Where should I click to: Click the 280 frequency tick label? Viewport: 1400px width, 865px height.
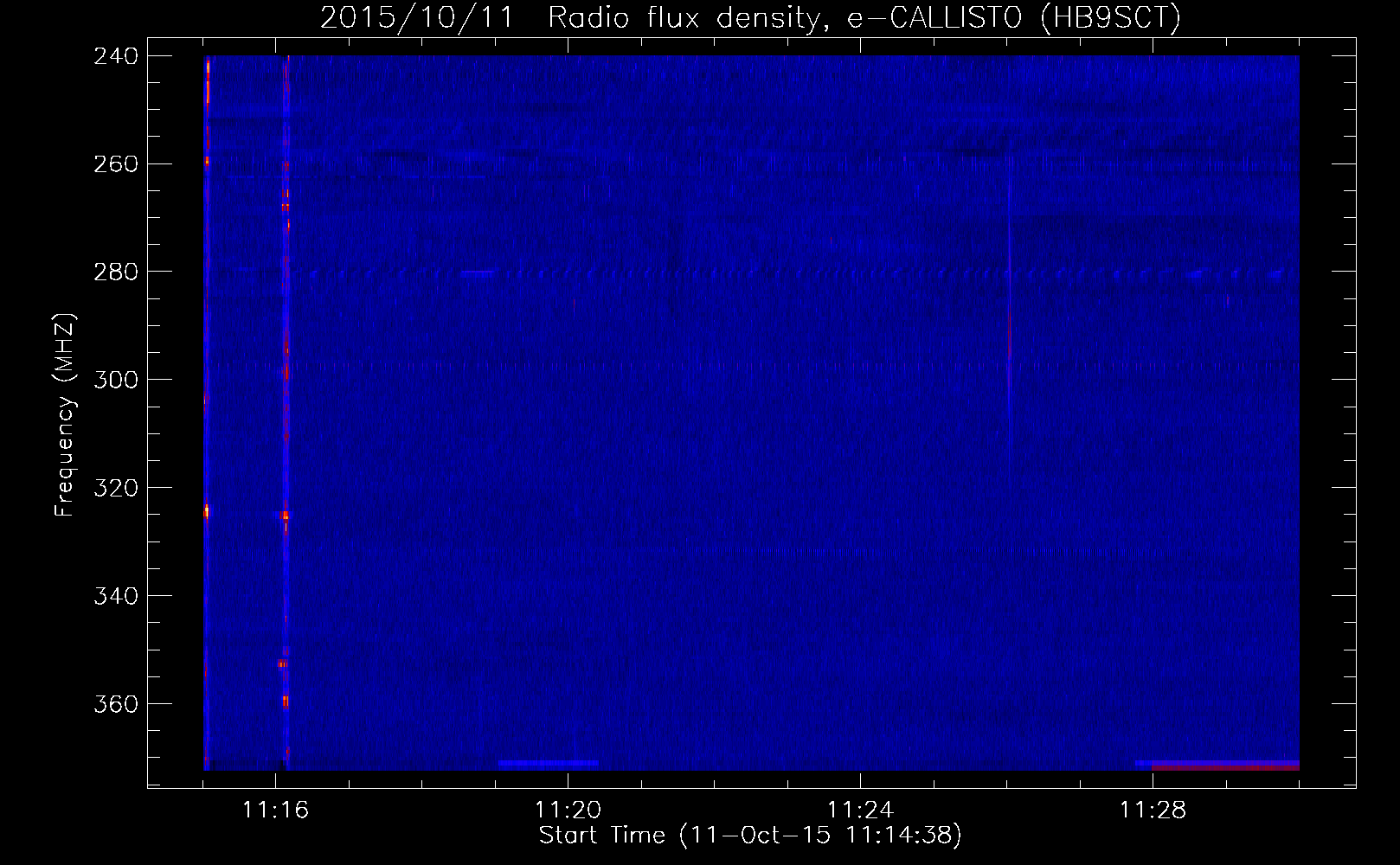[x=116, y=272]
